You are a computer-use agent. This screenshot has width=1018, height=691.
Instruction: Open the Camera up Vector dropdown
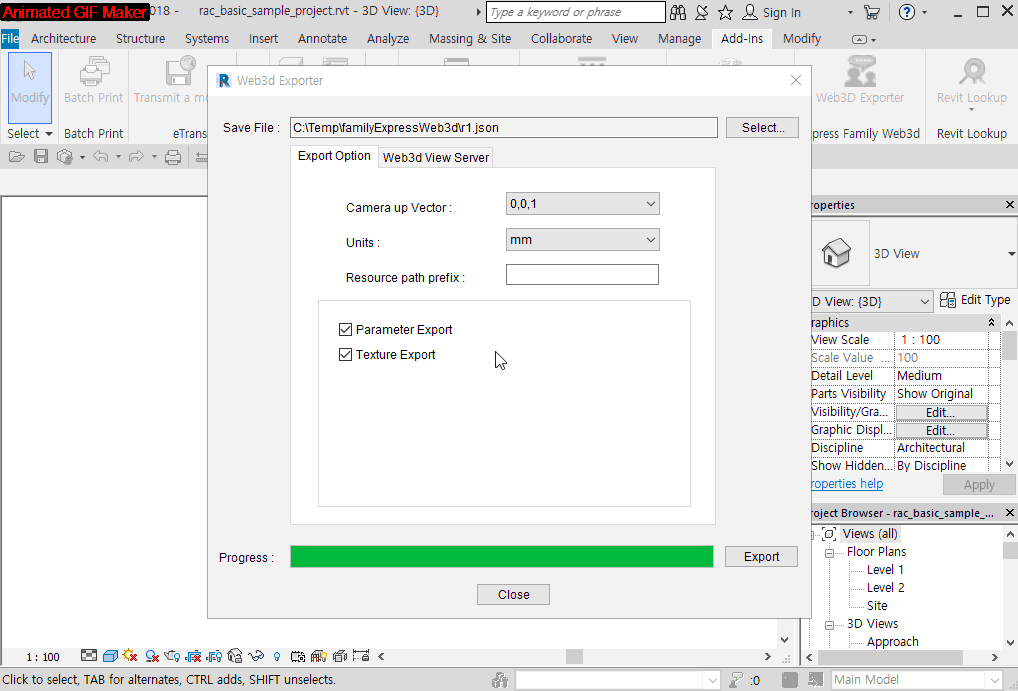point(582,204)
